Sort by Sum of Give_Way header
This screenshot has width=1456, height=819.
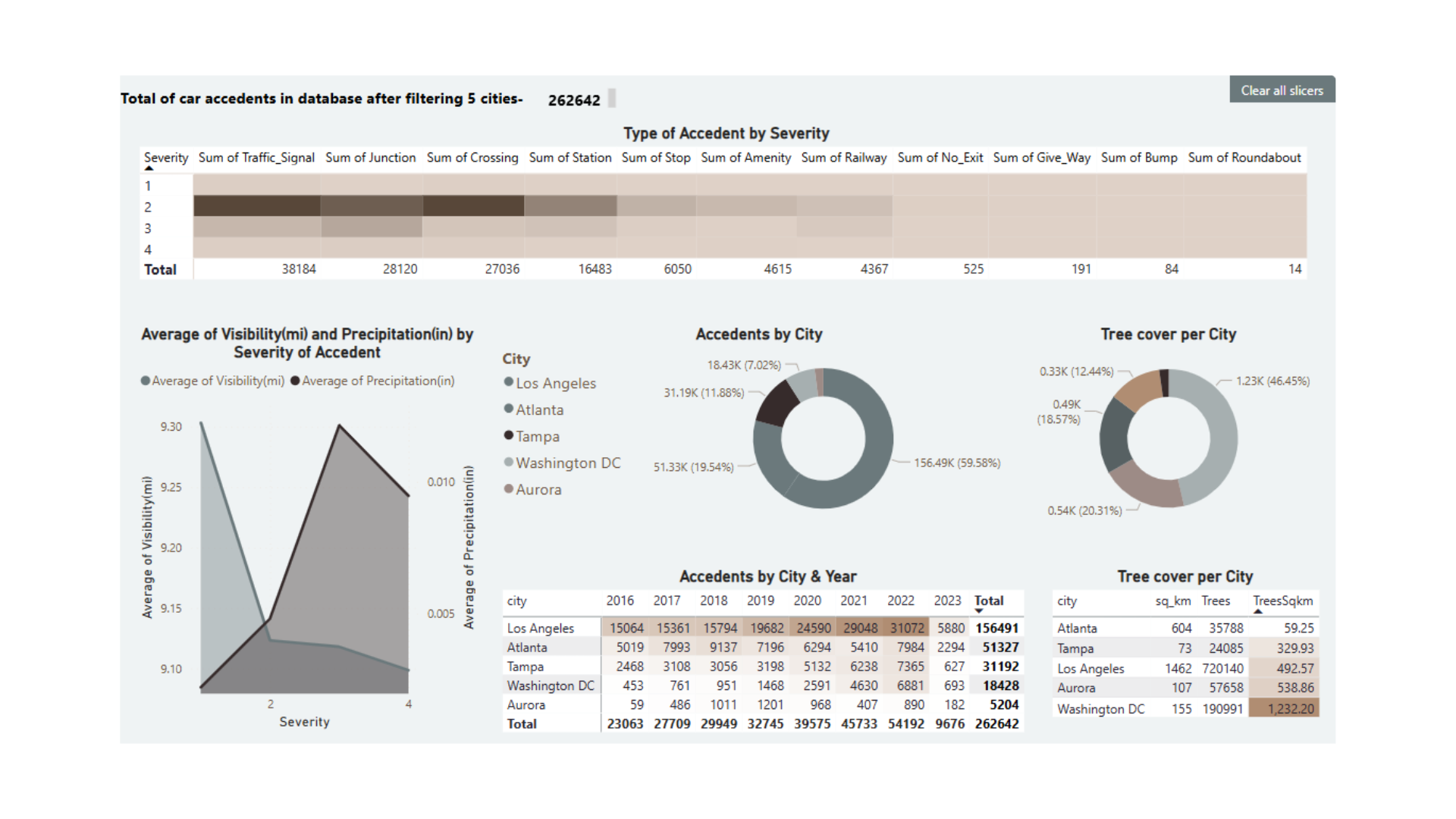[1042, 158]
